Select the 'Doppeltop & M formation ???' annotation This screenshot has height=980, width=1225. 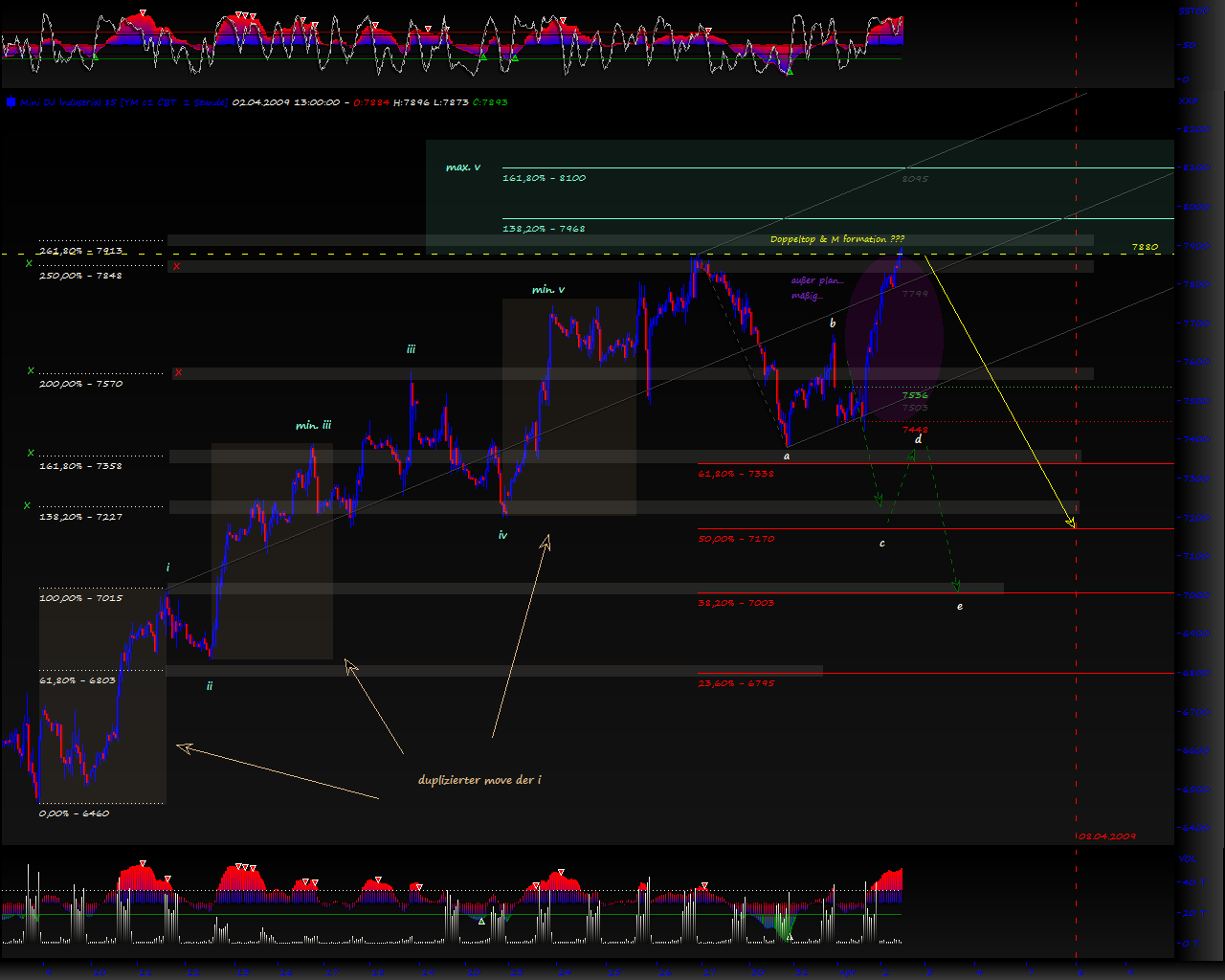837,238
